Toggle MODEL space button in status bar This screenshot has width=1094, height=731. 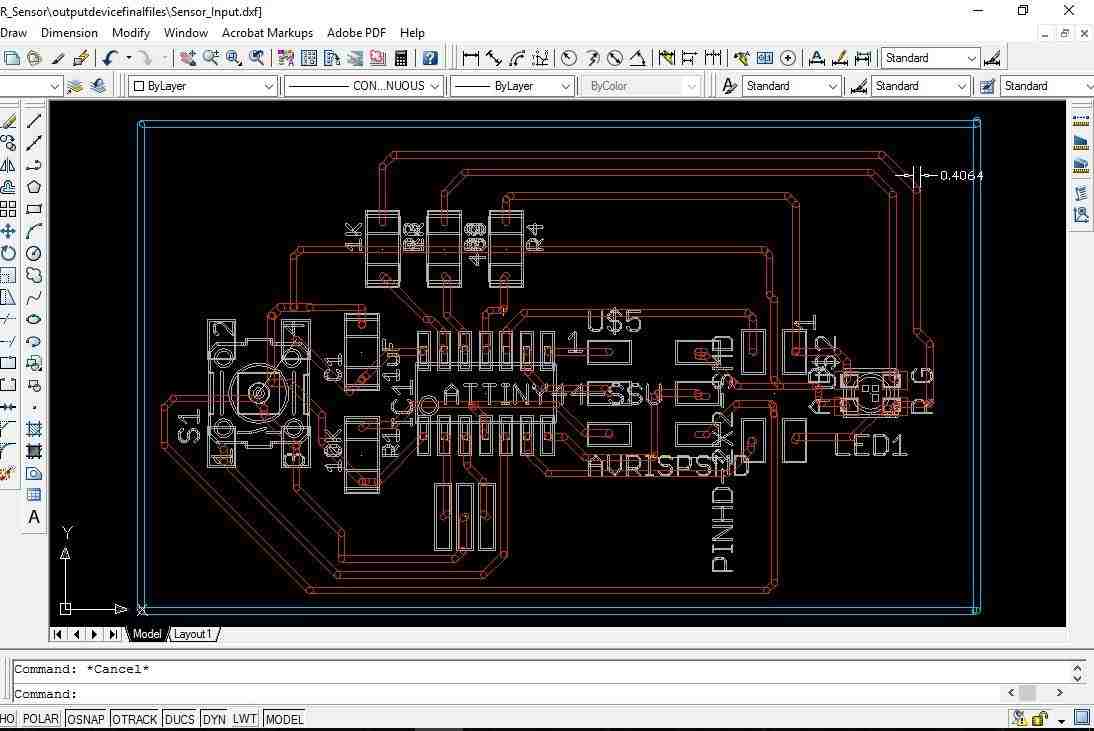pos(284,719)
